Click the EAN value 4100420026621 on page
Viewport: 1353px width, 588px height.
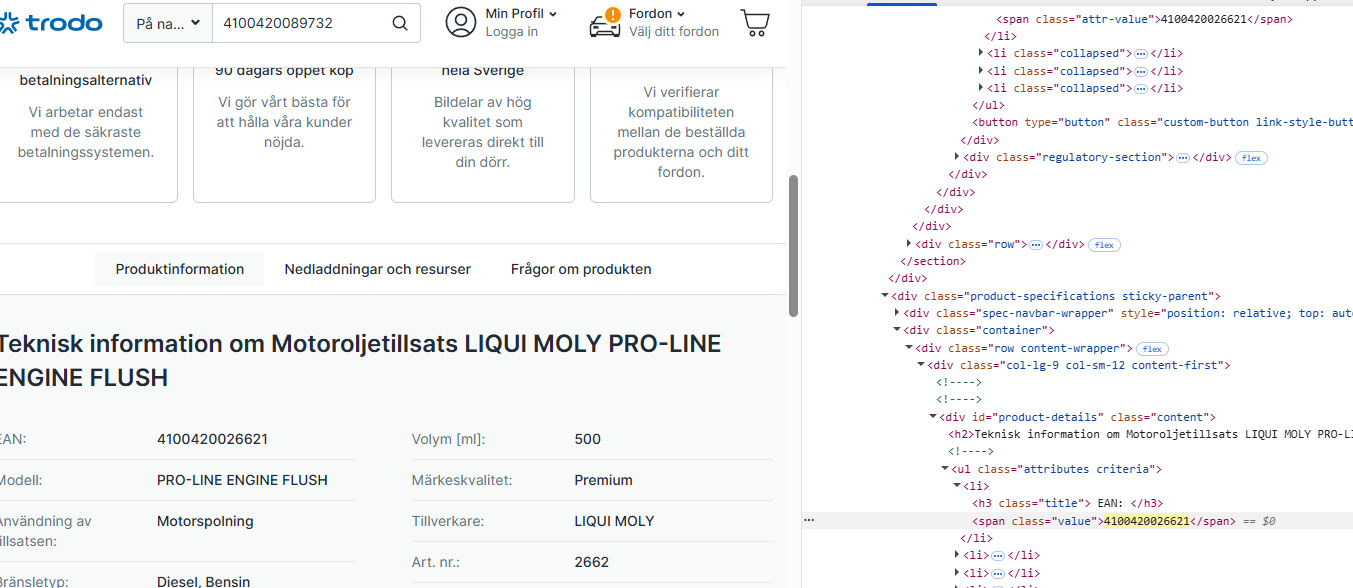(212, 439)
